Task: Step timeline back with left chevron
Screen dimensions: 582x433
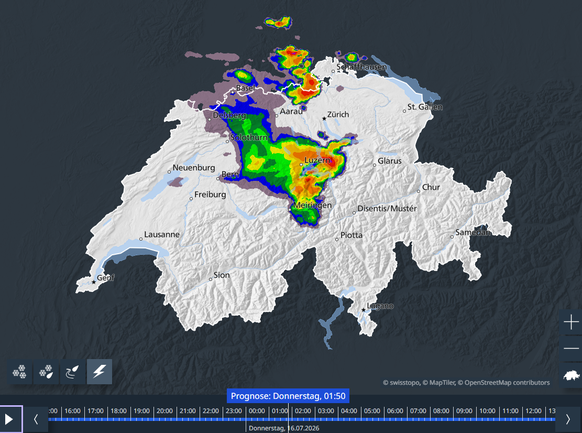Action: coord(36,419)
